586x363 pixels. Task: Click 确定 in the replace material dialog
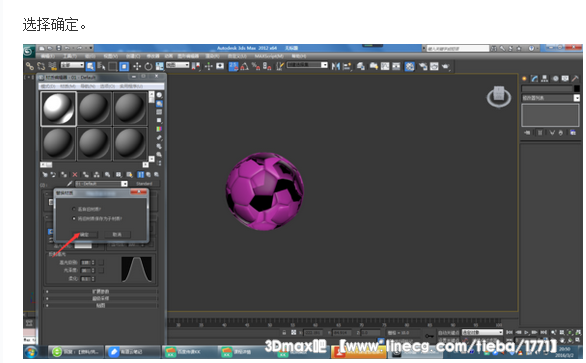coord(84,234)
